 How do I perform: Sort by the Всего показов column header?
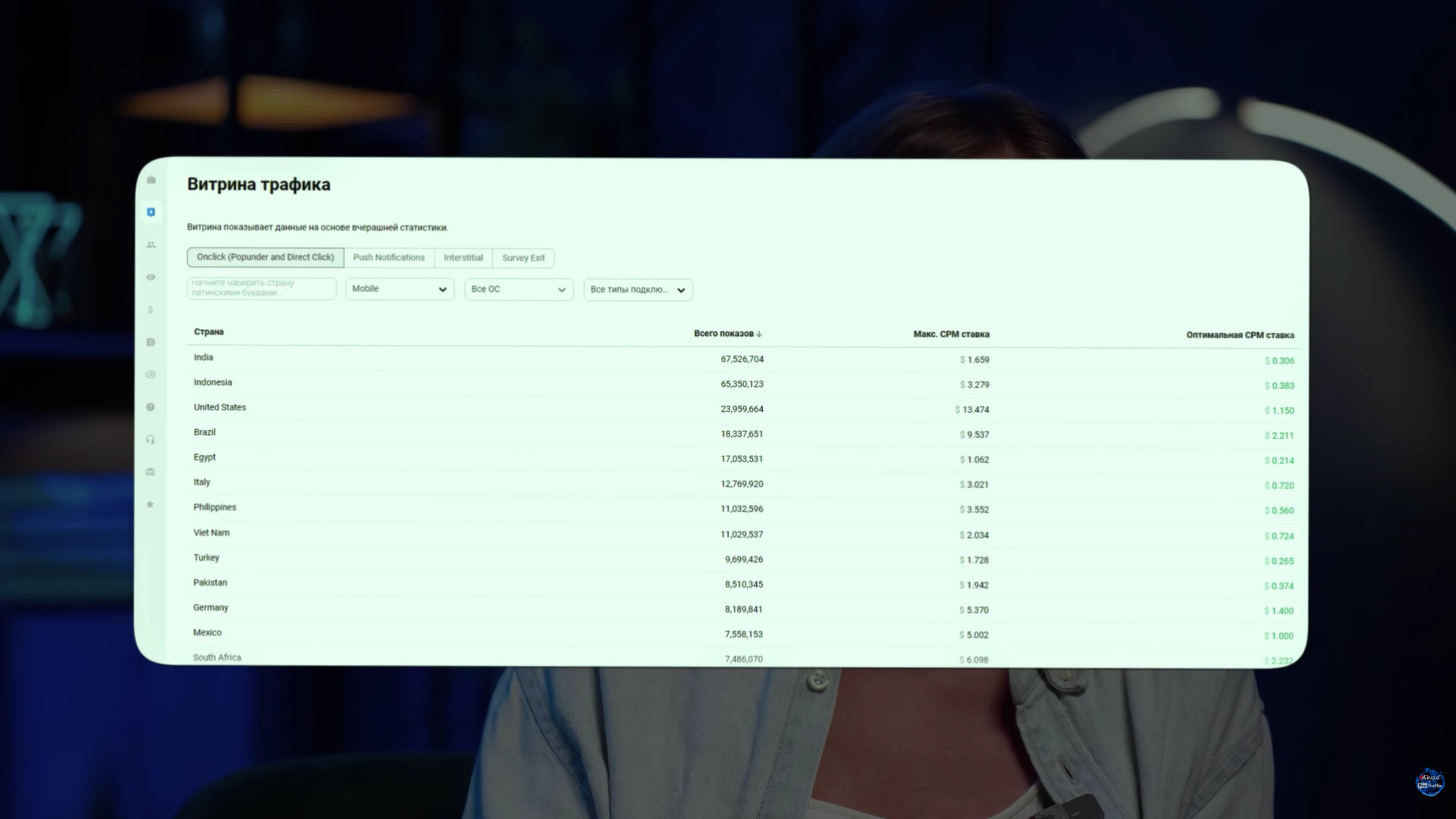[x=723, y=334]
